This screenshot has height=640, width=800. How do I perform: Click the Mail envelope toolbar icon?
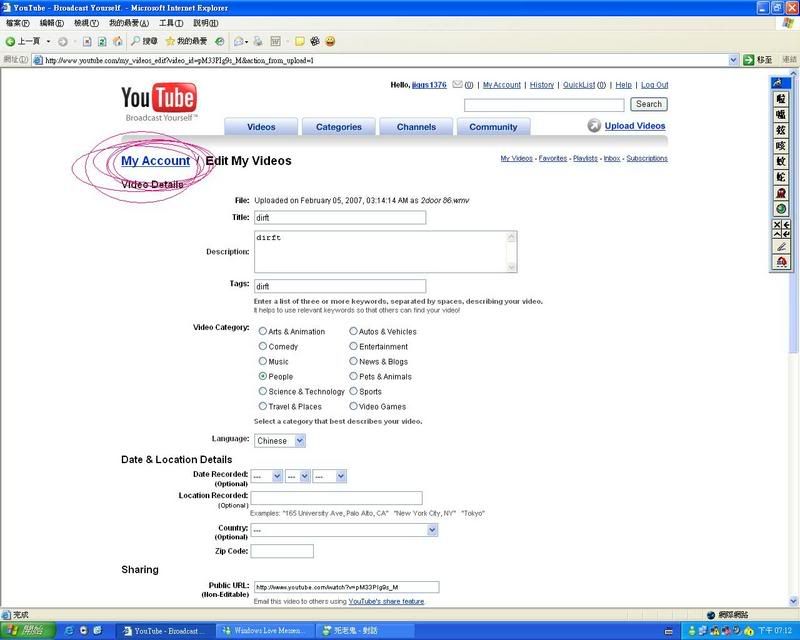tap(238, 41)
